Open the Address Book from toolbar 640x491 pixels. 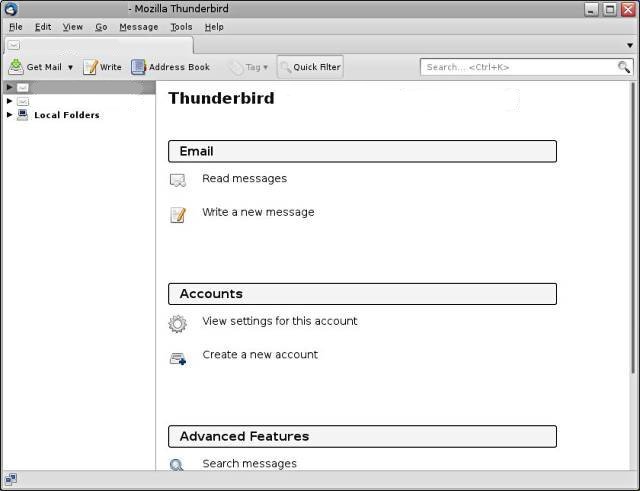tap(170, 67)
